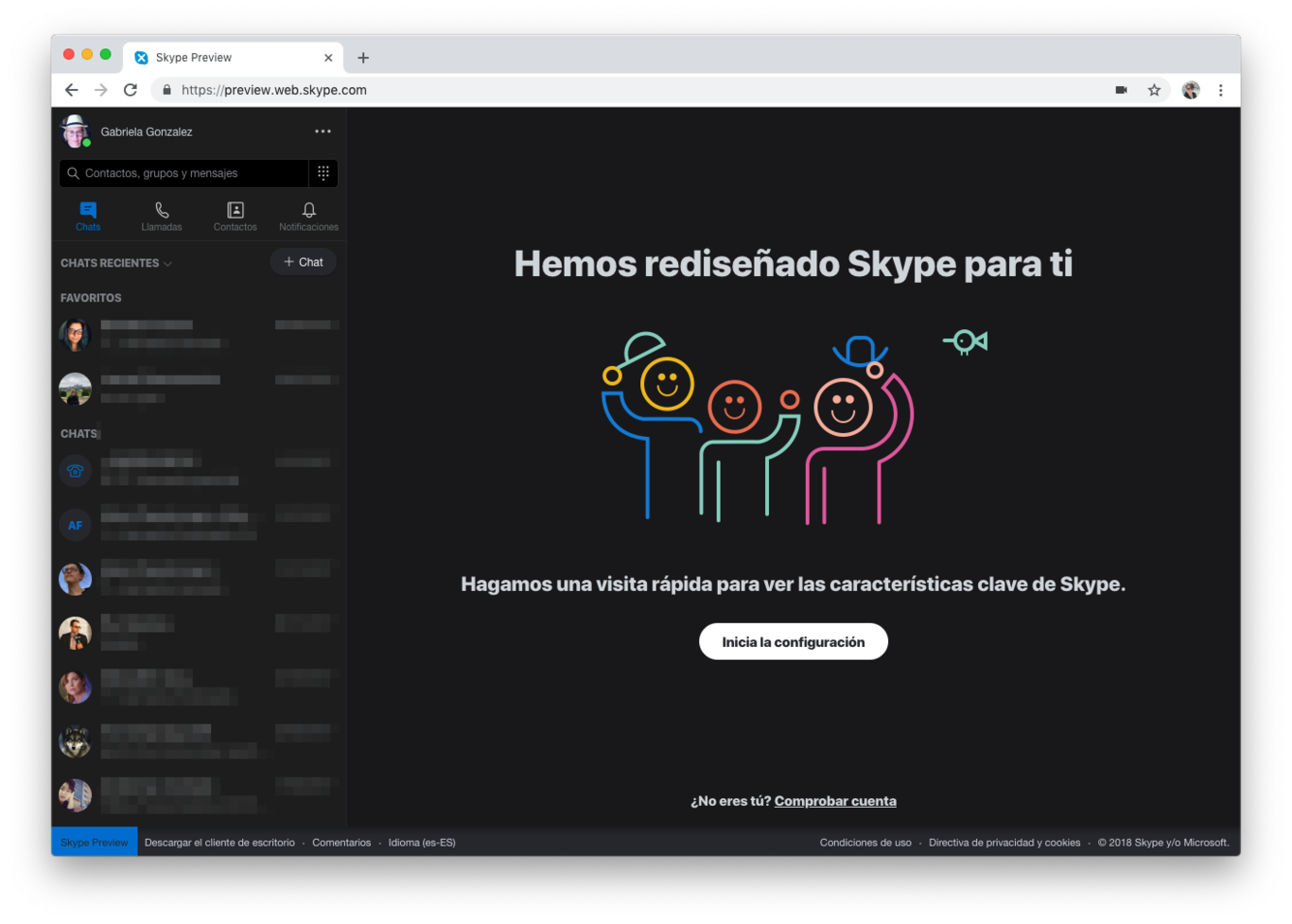Follow the Comprobar cuenta link
1292x924 pixels.
click(835, 801)
